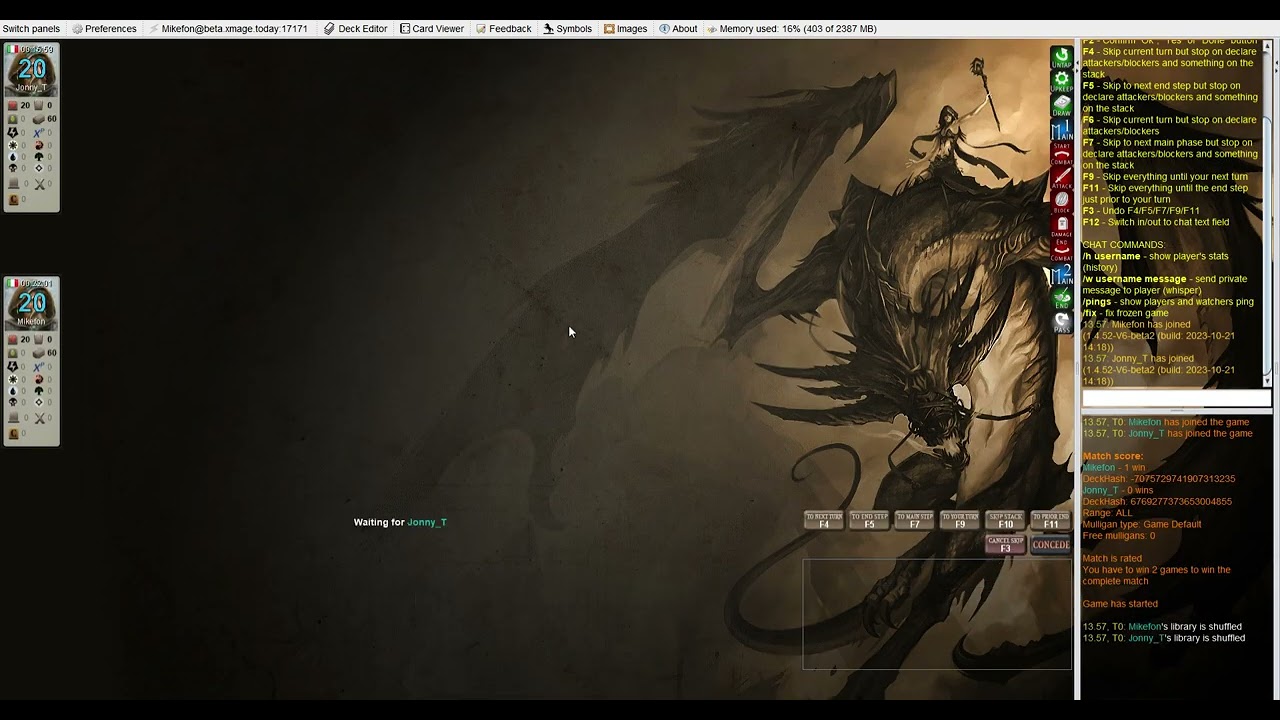Select the End step phase icon
The image size is (1280, 720).
(x=1061, y=298)
